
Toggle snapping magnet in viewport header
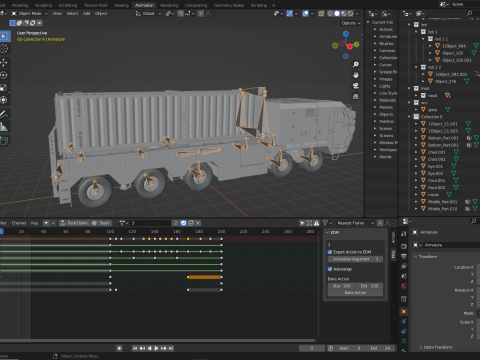tap(180, 14)
